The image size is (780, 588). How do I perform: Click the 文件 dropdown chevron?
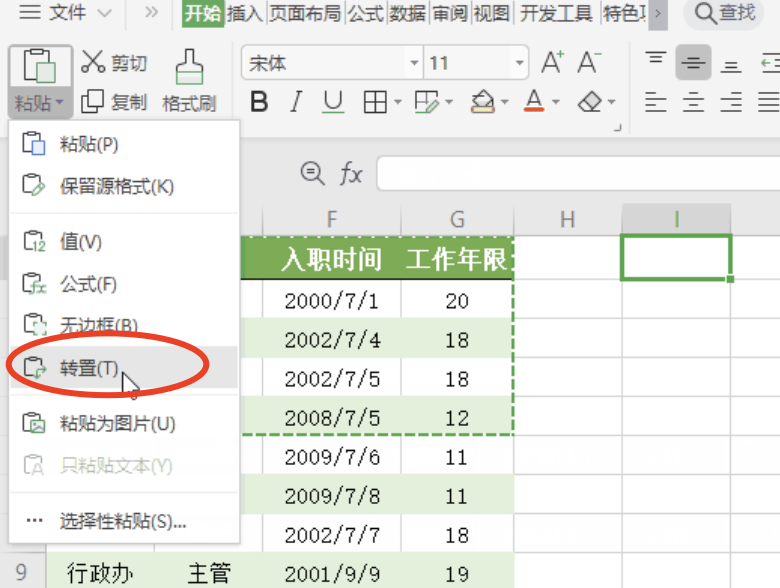[104, 13]
